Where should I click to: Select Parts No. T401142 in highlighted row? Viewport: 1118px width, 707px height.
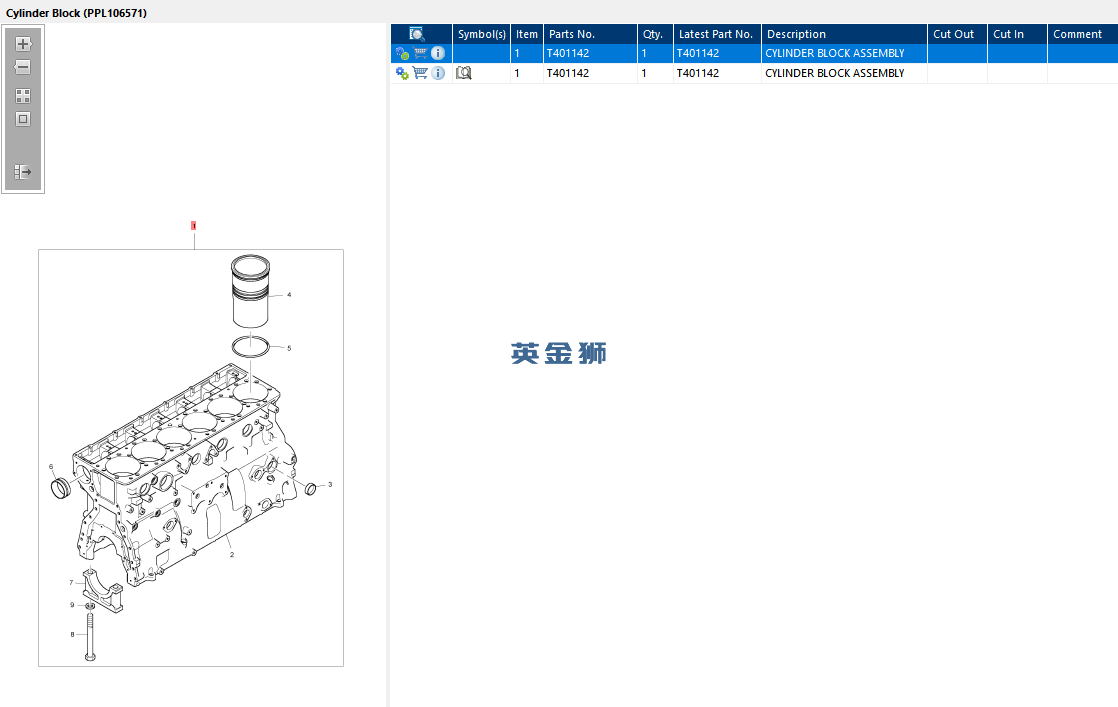[x=568, y=53]
